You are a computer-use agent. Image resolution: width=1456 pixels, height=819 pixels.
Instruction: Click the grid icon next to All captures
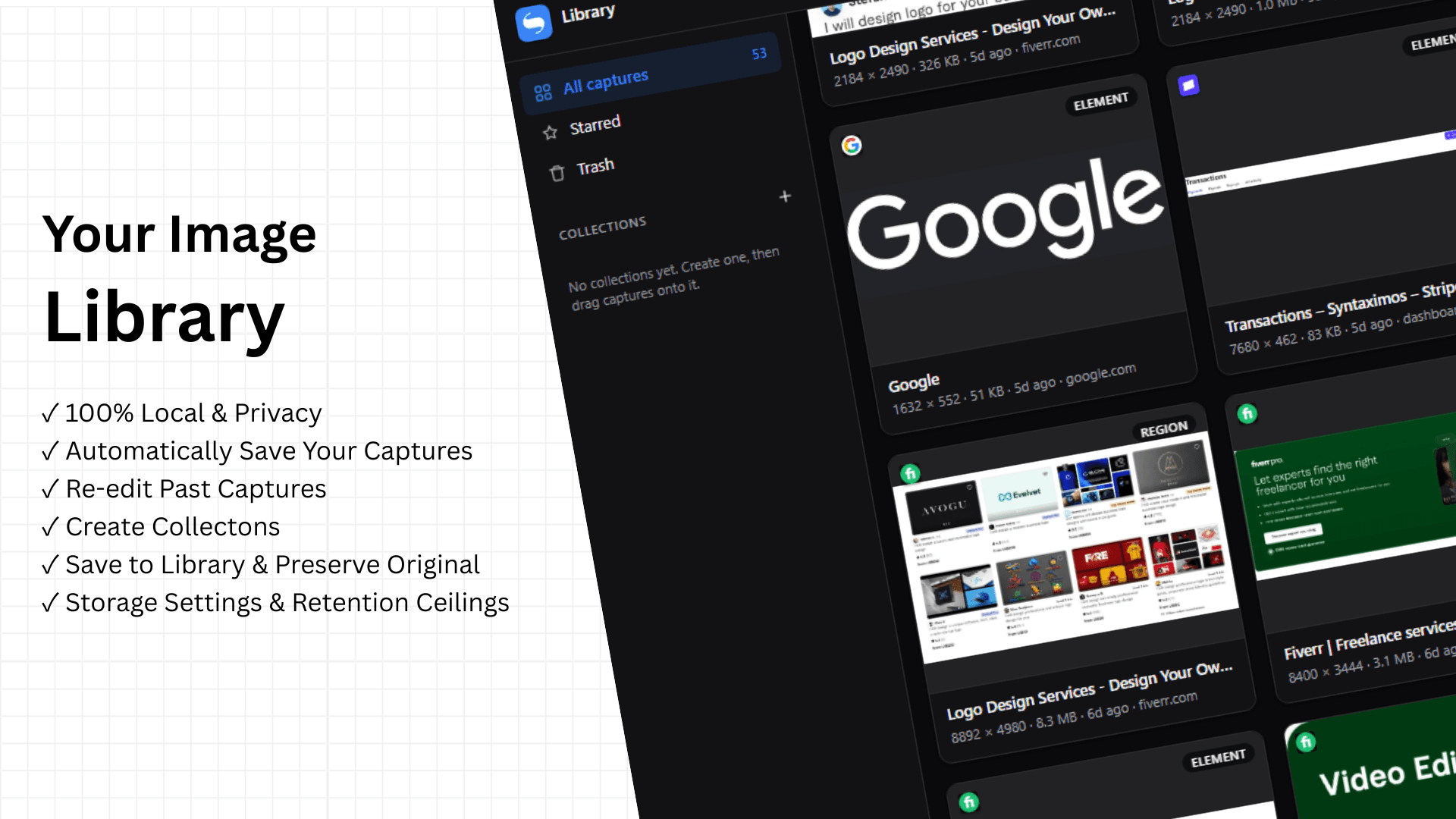[543, 93]
